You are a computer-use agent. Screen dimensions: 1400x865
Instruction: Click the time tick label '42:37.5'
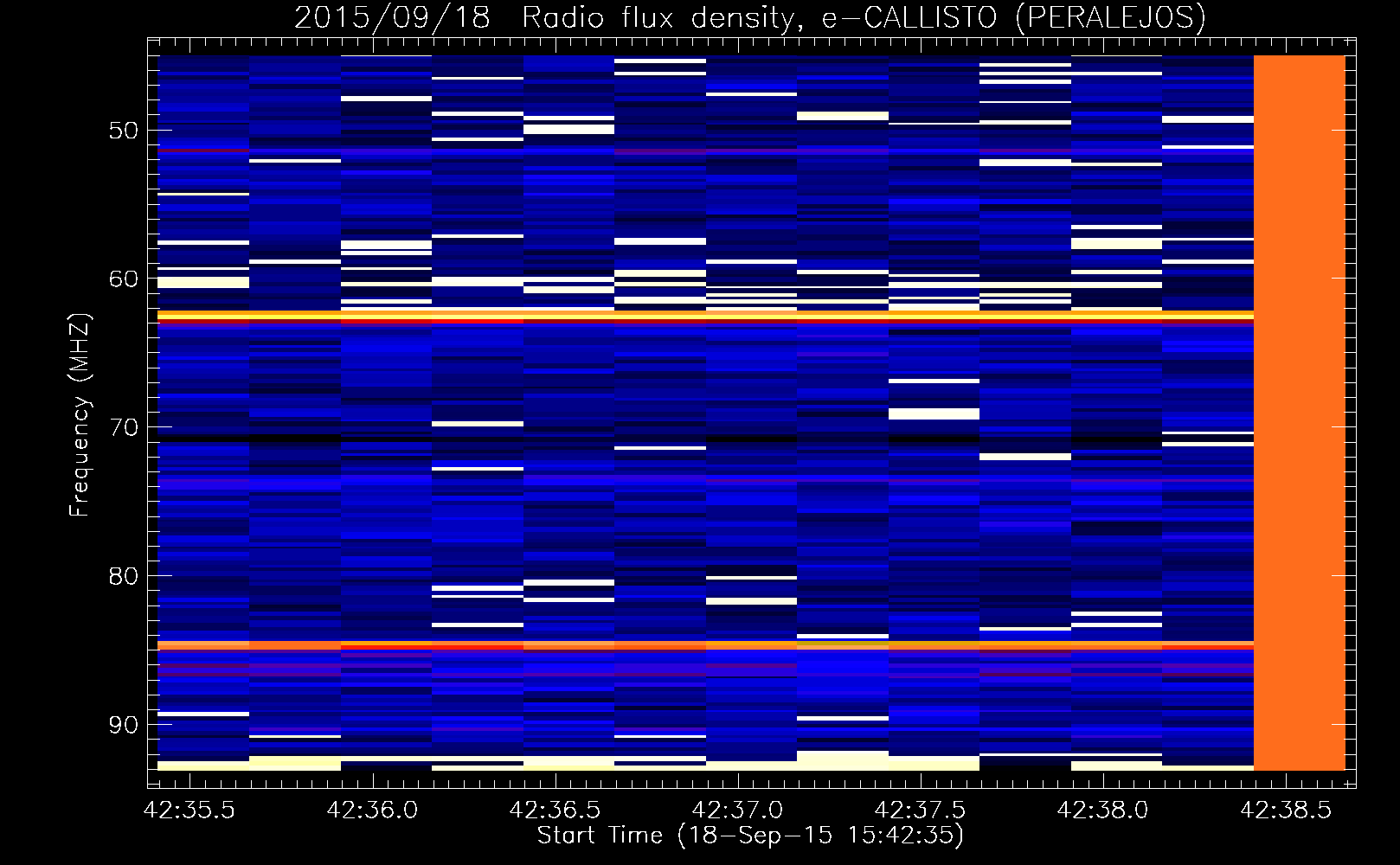[921, 810]
